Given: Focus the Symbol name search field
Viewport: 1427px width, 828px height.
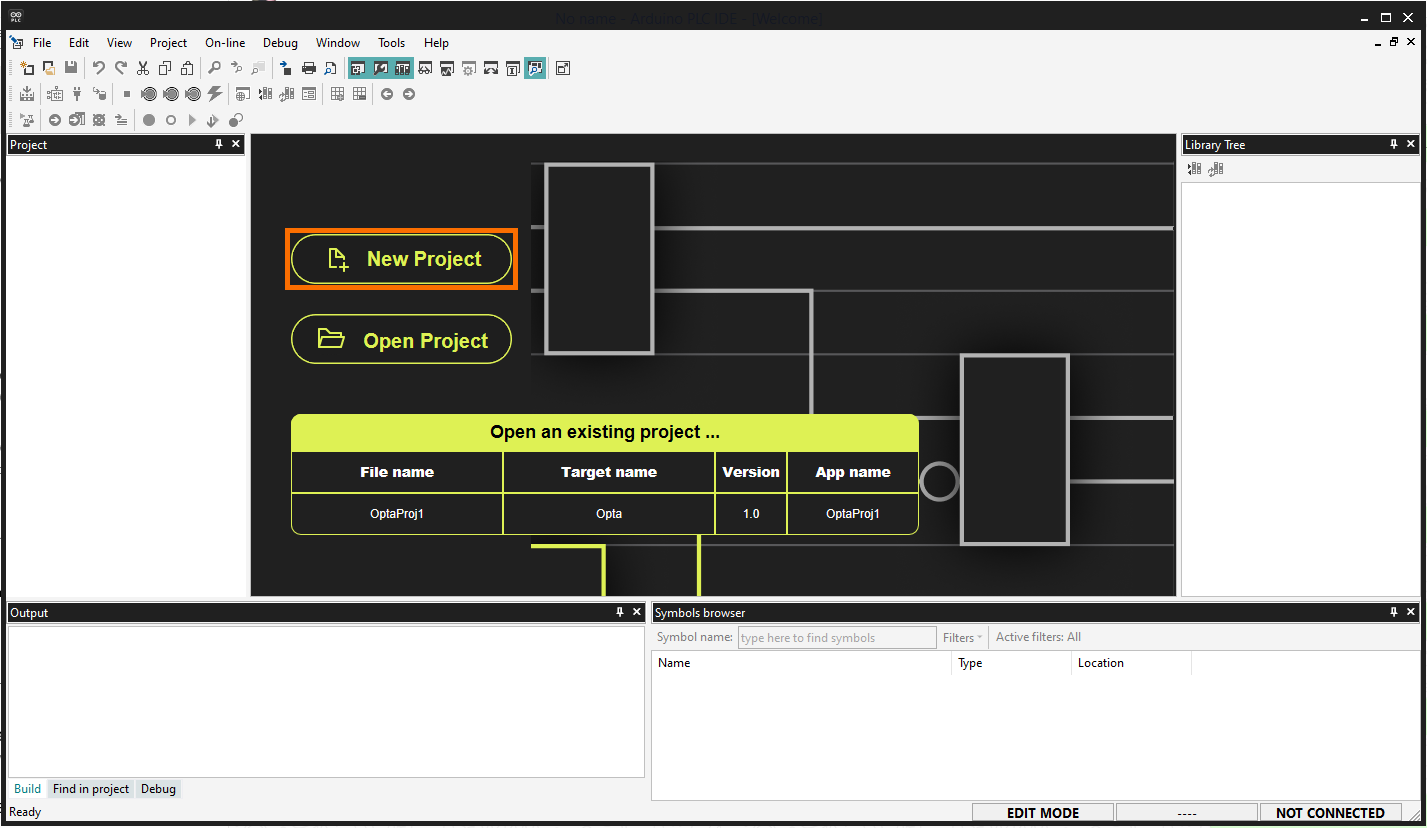Looking at the screenshot, I should (837, 637).
